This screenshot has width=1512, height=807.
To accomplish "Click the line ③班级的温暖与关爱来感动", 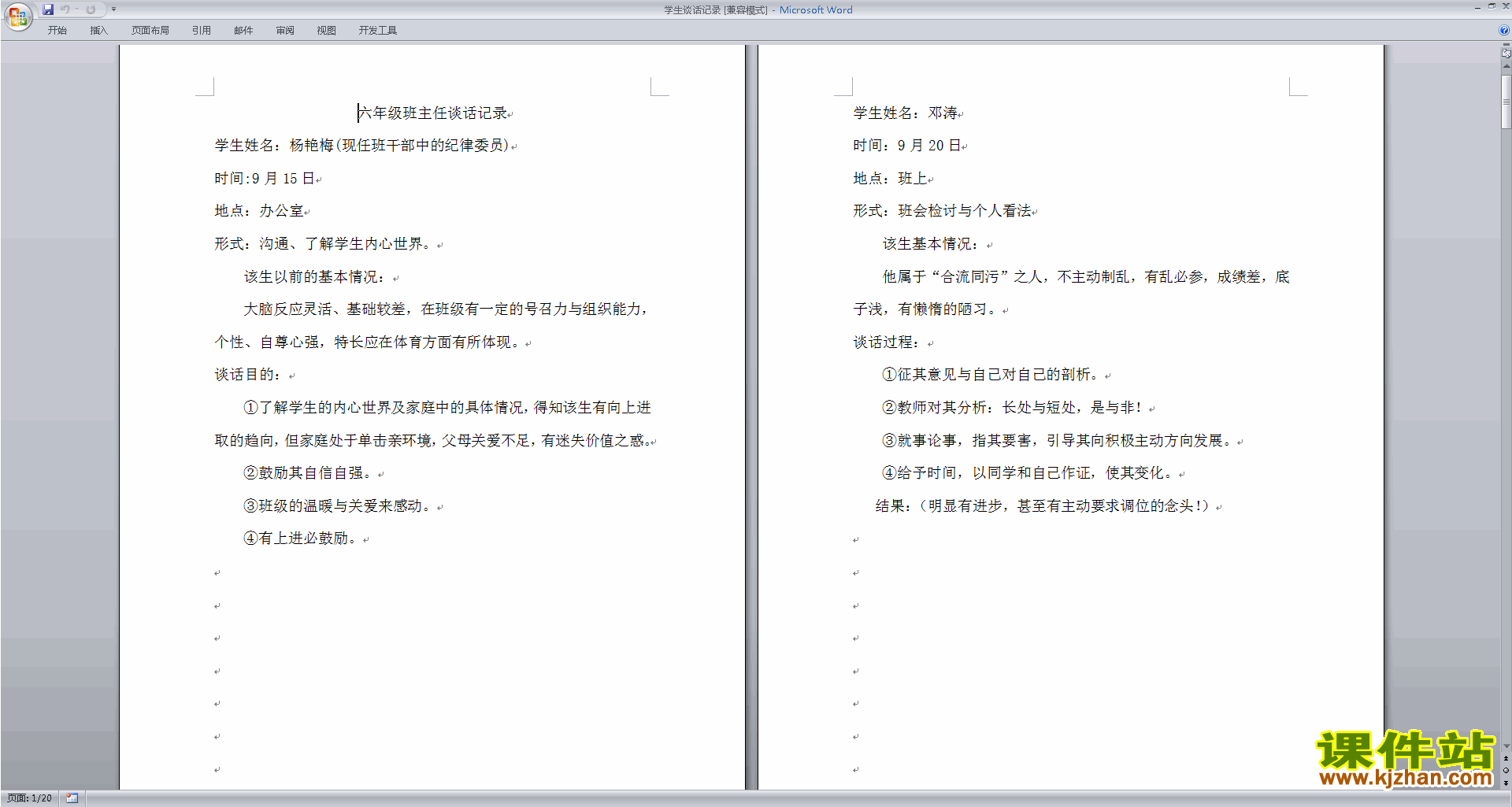I will 338,506.
